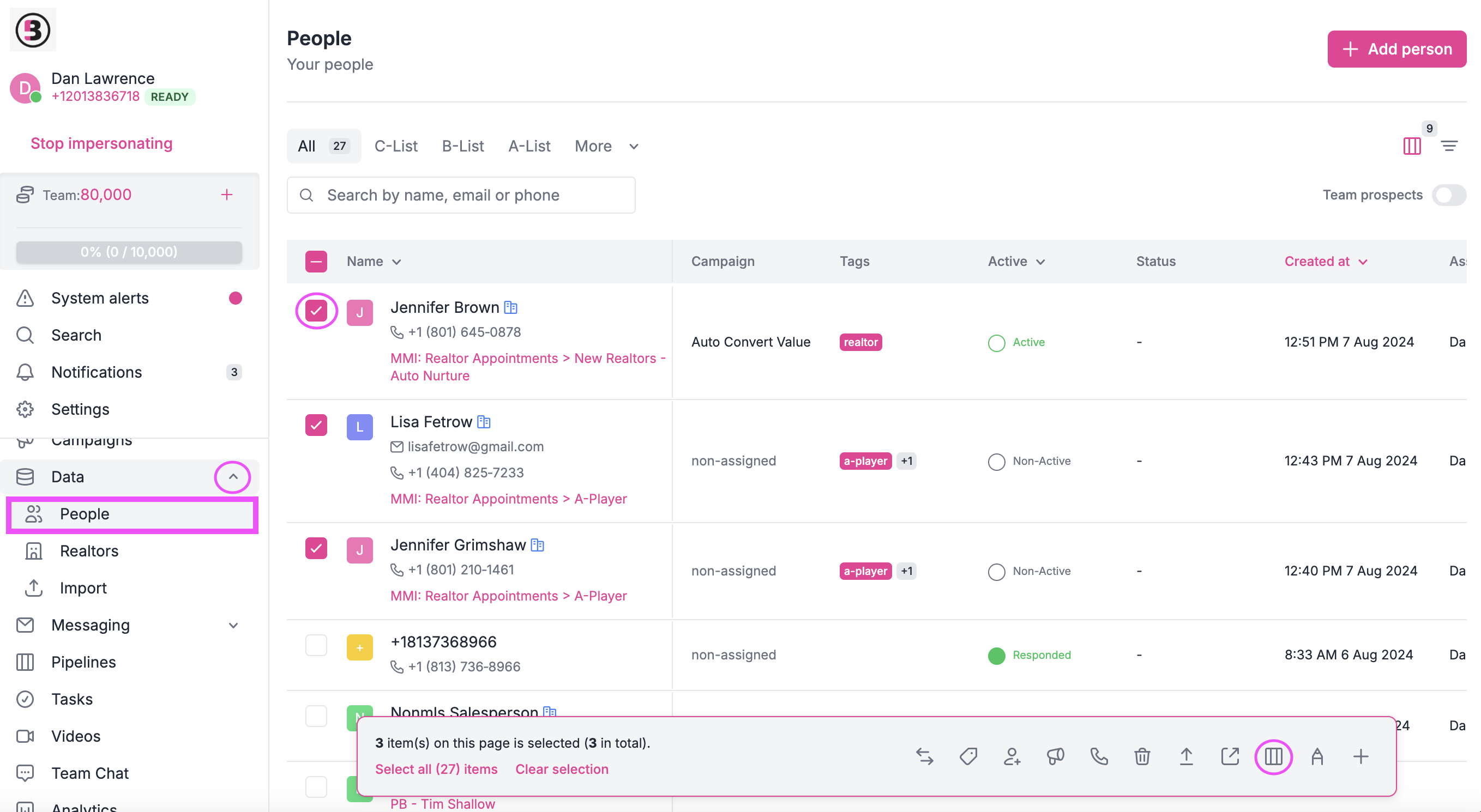Collapse the Data section in the sidebar
This screenshot has width=1481, height=812.
point(232,477)
